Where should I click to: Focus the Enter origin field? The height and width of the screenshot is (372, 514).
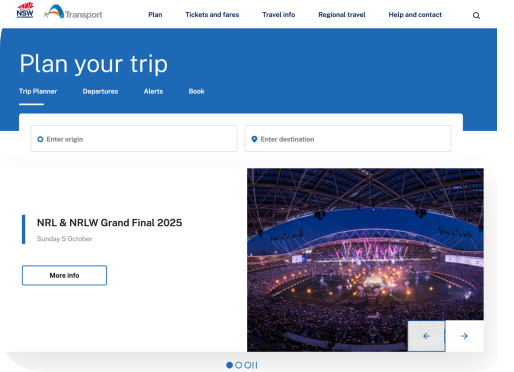(134, 139)
